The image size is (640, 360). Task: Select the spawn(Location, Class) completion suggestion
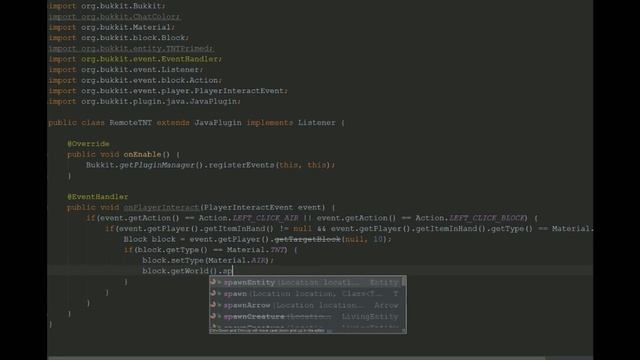tap(305, 294)
